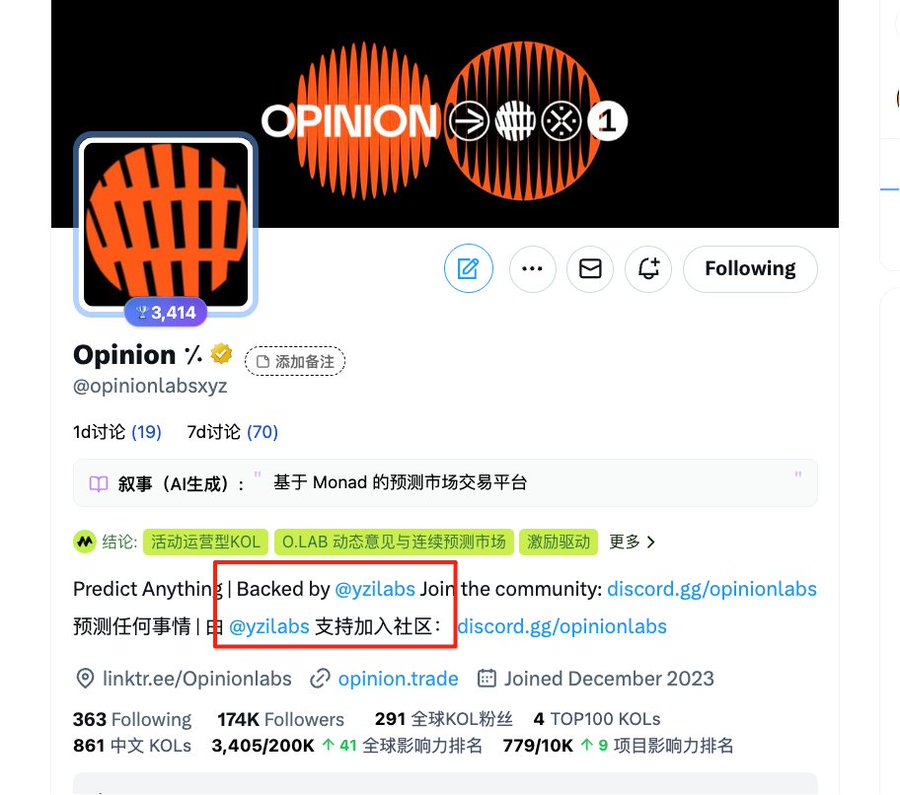This screenshot has width=900, height=795.
Task: Select the 激励驱动 tag
Action: click(558, 542)
